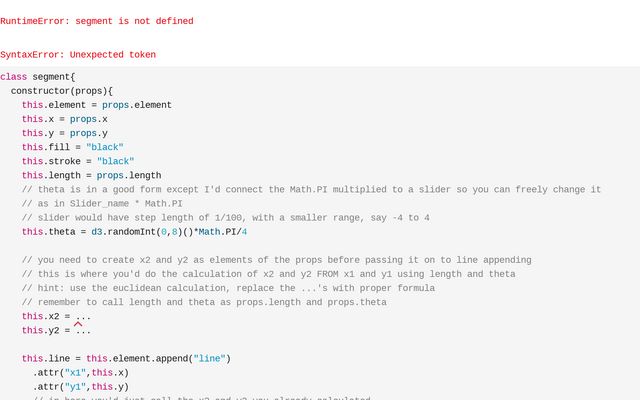Screen dimensions: 640x400
Task: Click the SyntaxError Unexpected token message
Action: point(78,55)
